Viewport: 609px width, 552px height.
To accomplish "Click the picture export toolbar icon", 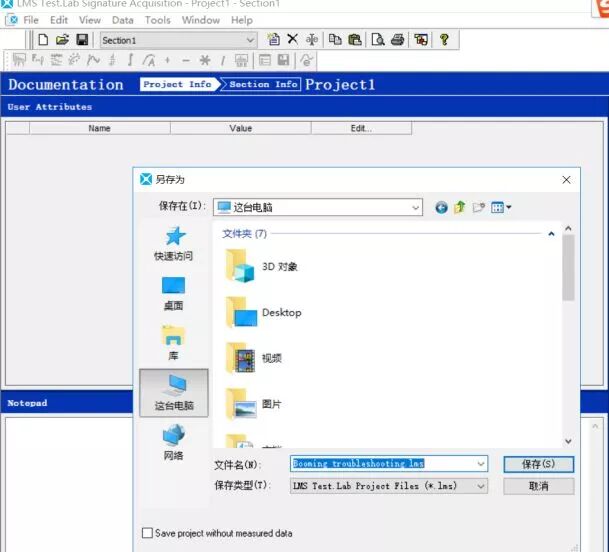I will (x=421, y=40).
